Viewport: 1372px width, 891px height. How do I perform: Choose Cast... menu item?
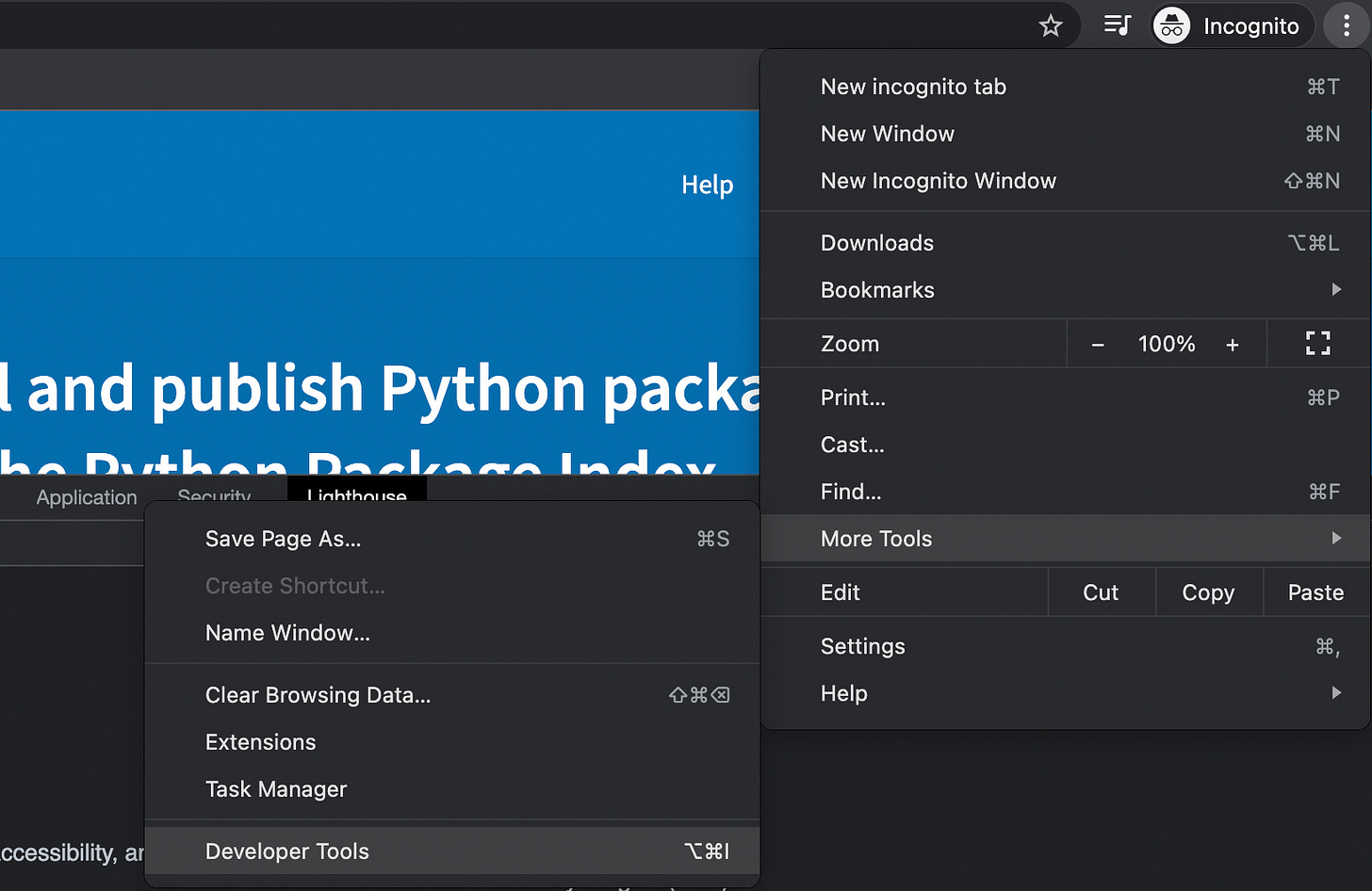click(x=1065, y=445)
